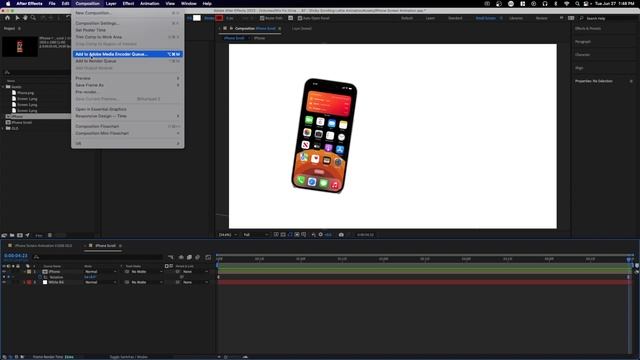Screen dimensions: 640x360
Task: Select the iPhone Scroll composition in Project panel
Action: [22, 122]
